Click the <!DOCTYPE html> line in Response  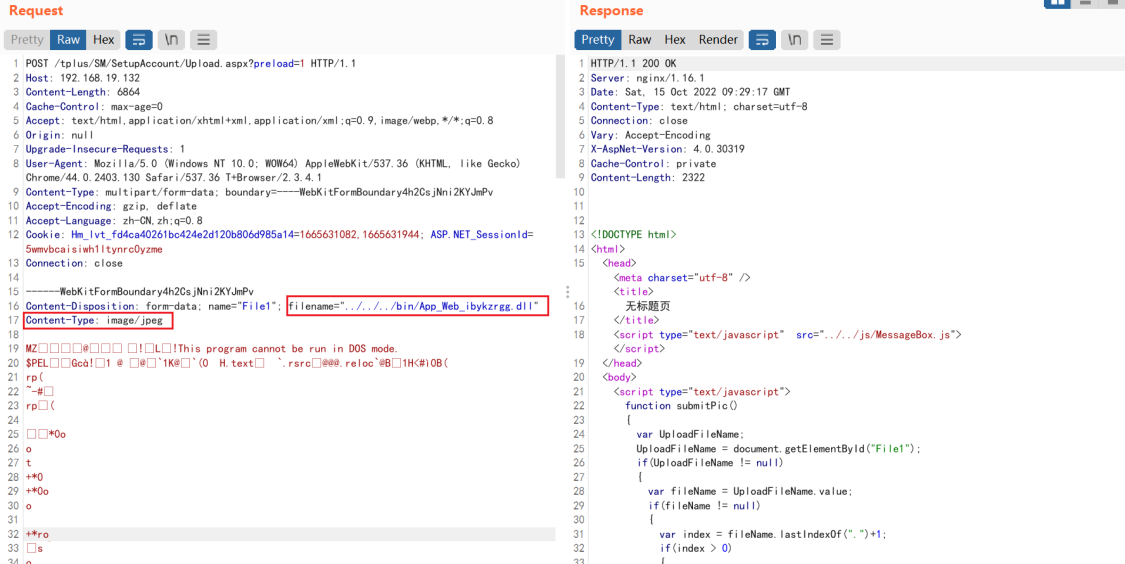(633, 235)
